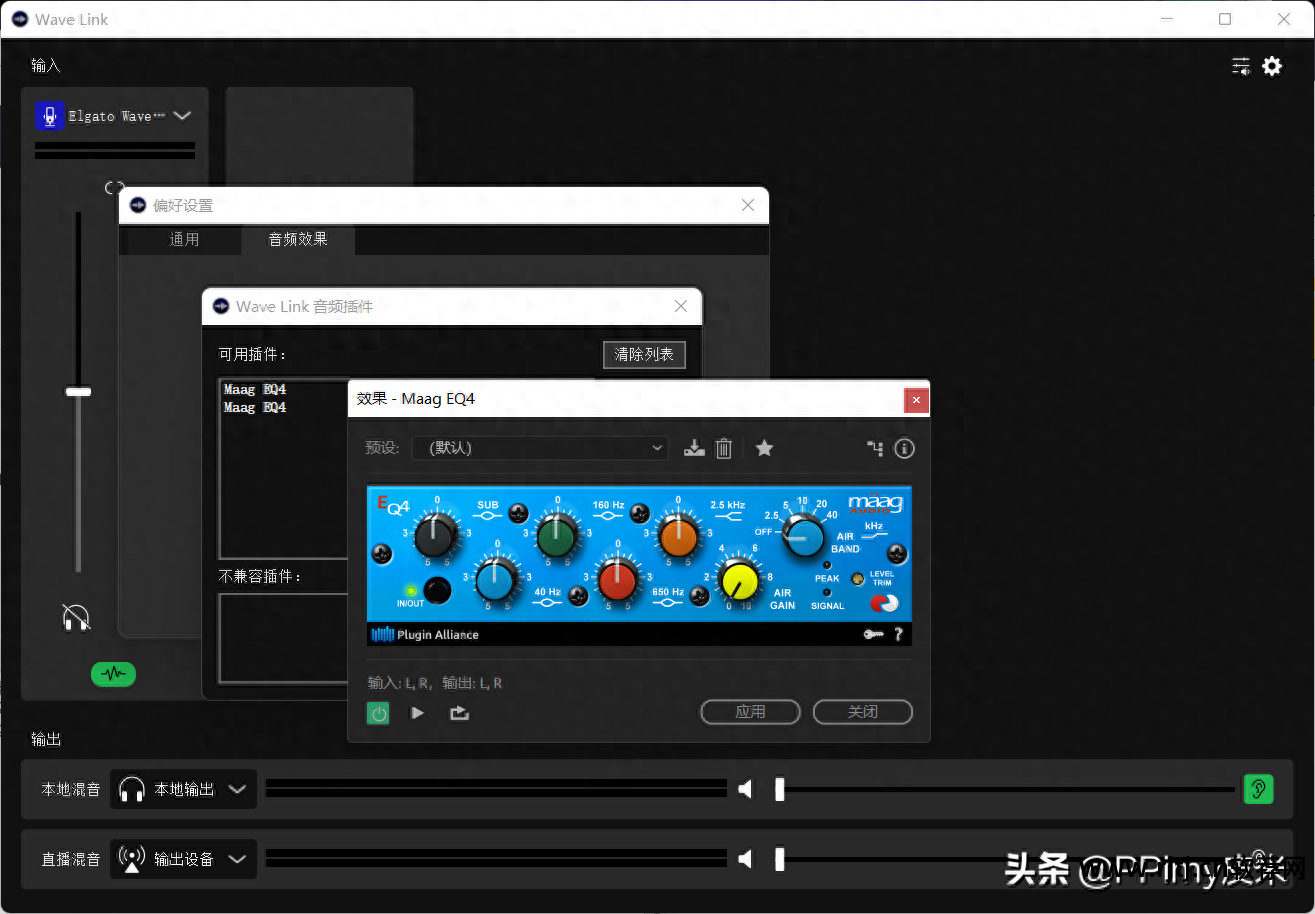Screen dimensions: 1315x914
Task: Mute the local mix speaker icon
Action: 745,790
